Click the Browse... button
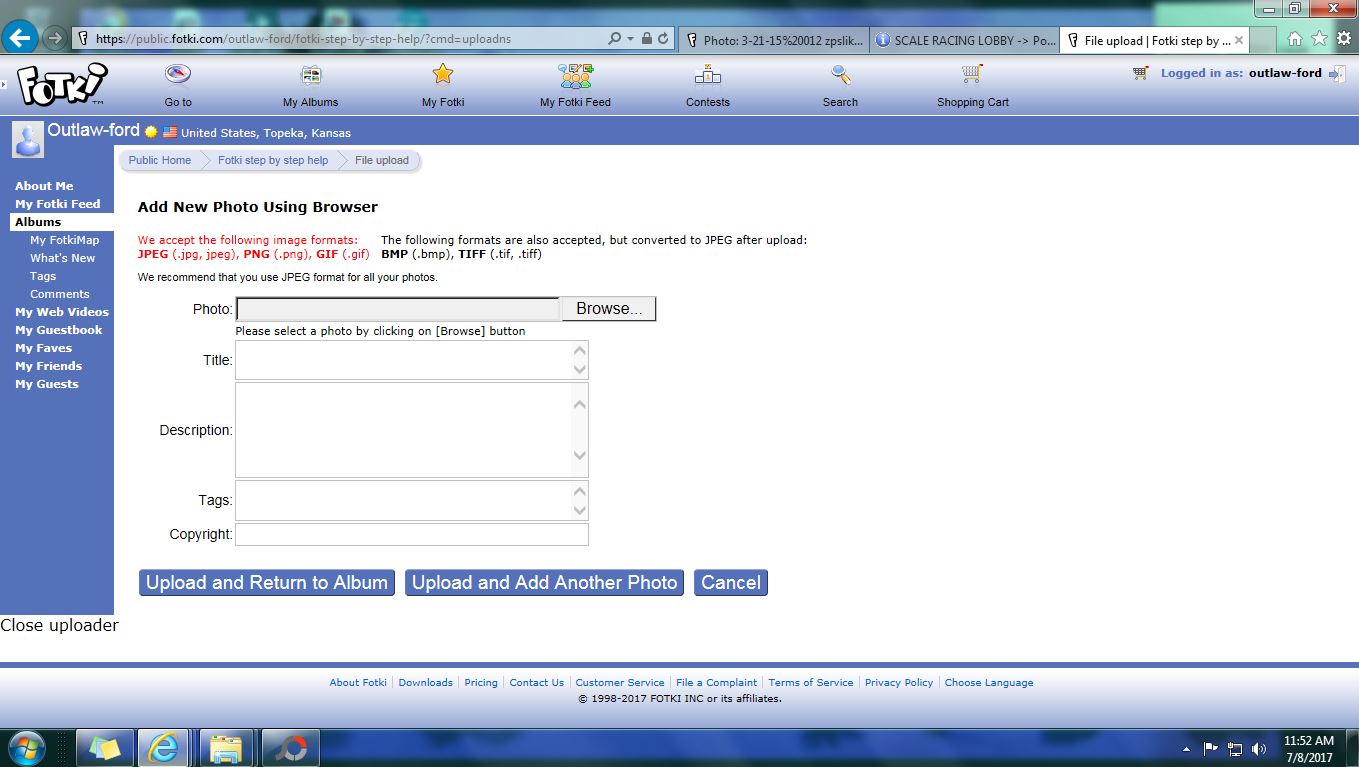The height and width of the screenshot is (767, 1359). 608,309
